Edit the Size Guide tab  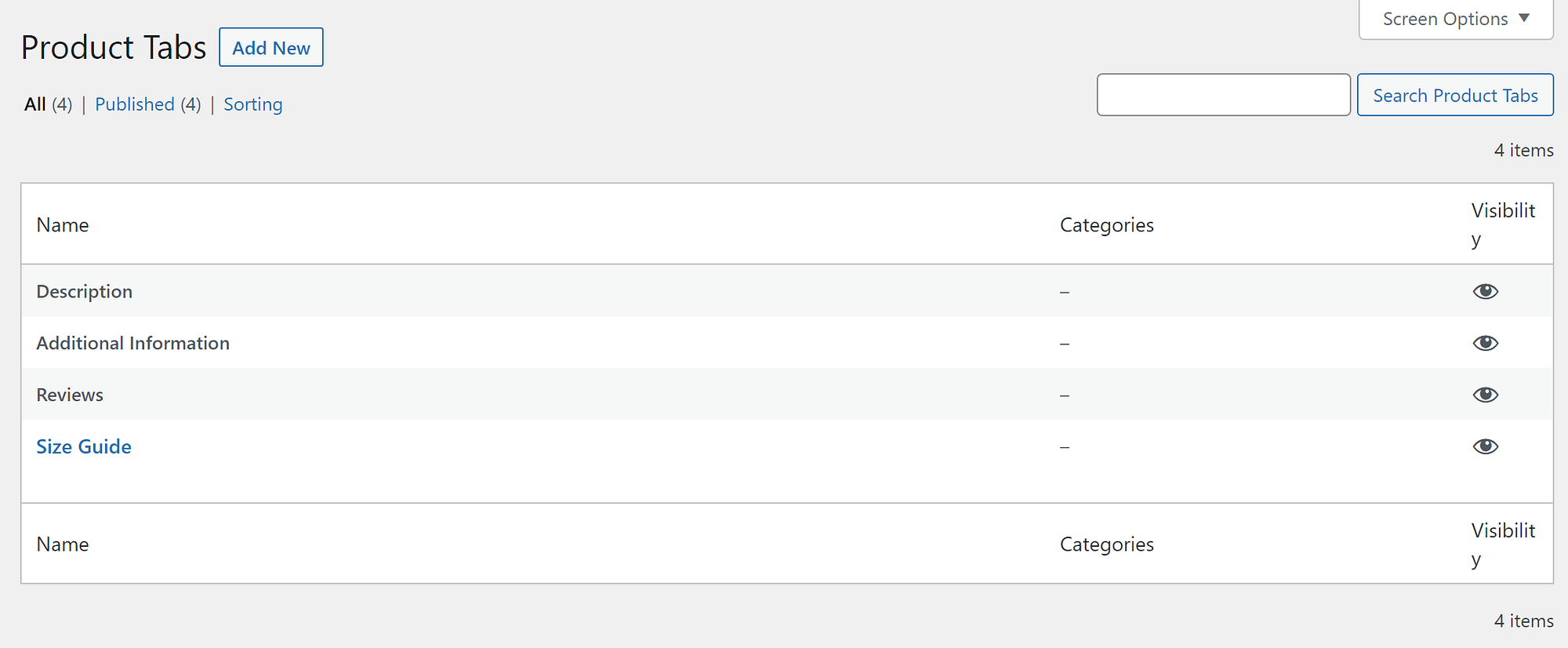83,446
